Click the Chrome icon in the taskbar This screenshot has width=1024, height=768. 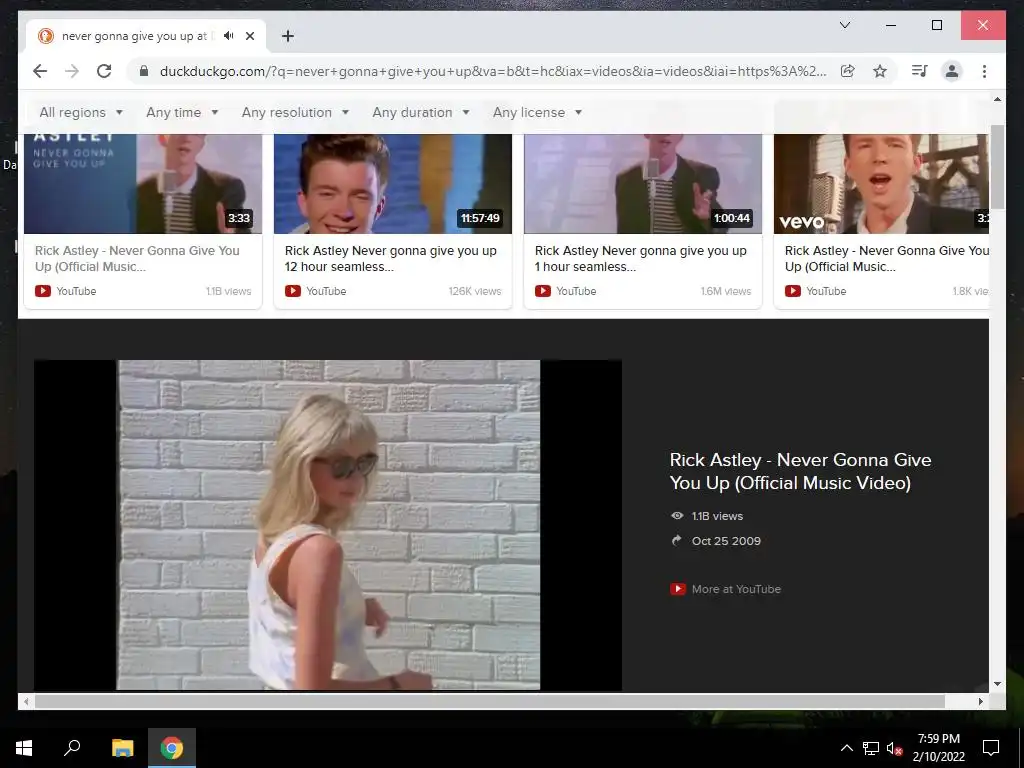point(172,748)
